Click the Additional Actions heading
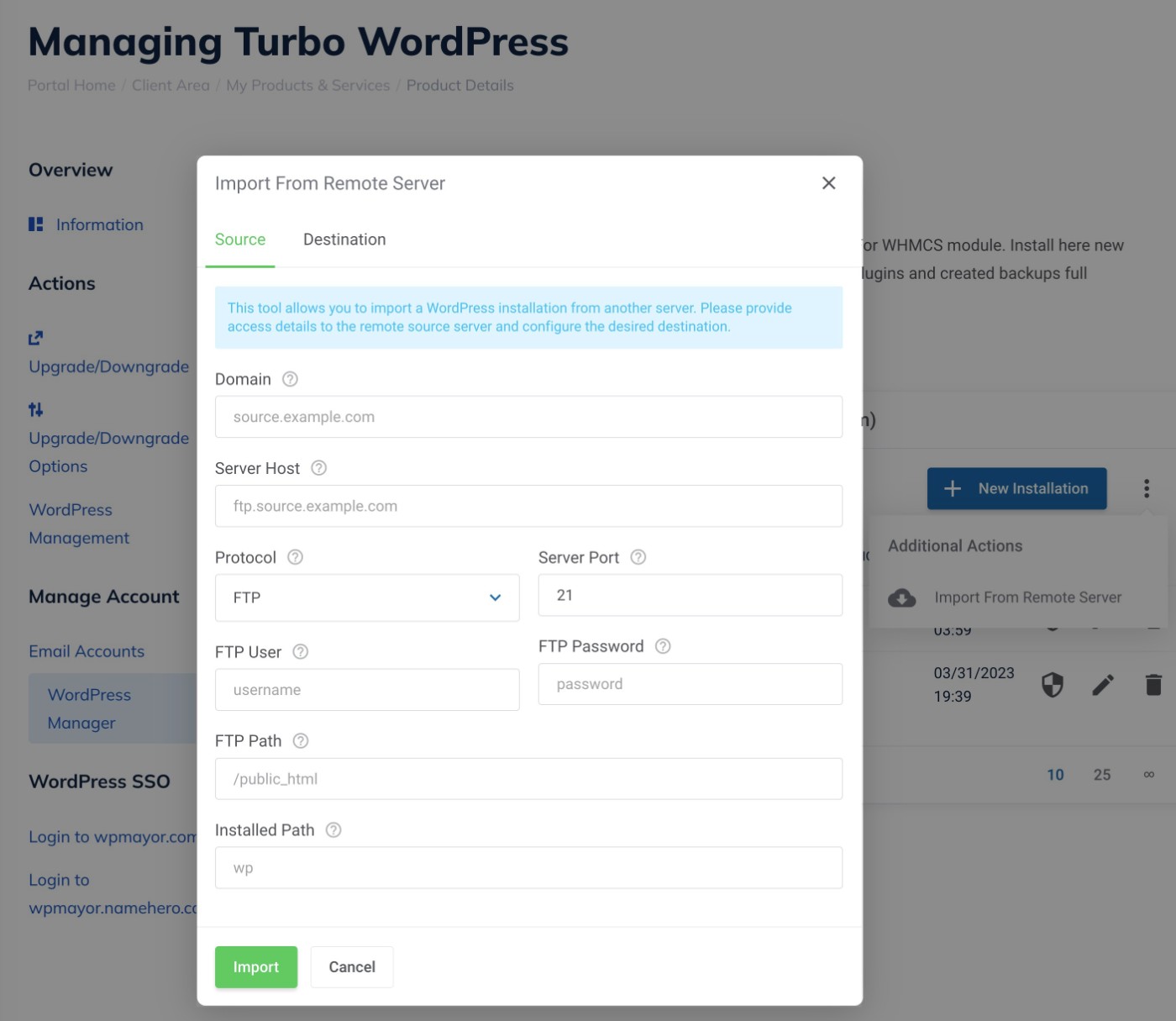Screen dimensions: 1176x1021 (955, 546)
